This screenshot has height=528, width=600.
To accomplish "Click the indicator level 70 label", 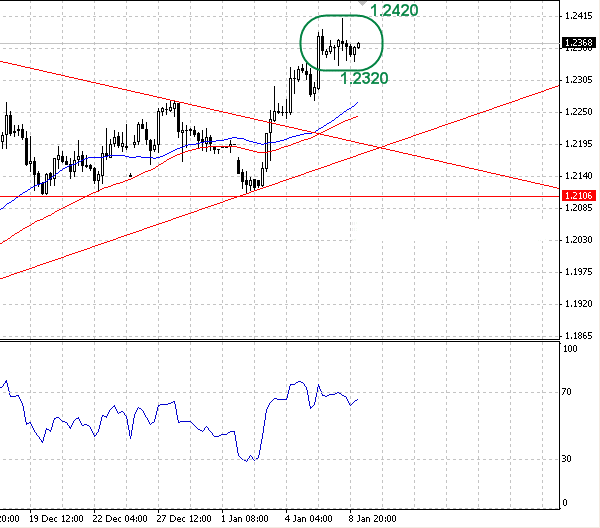I will (567, 391).
